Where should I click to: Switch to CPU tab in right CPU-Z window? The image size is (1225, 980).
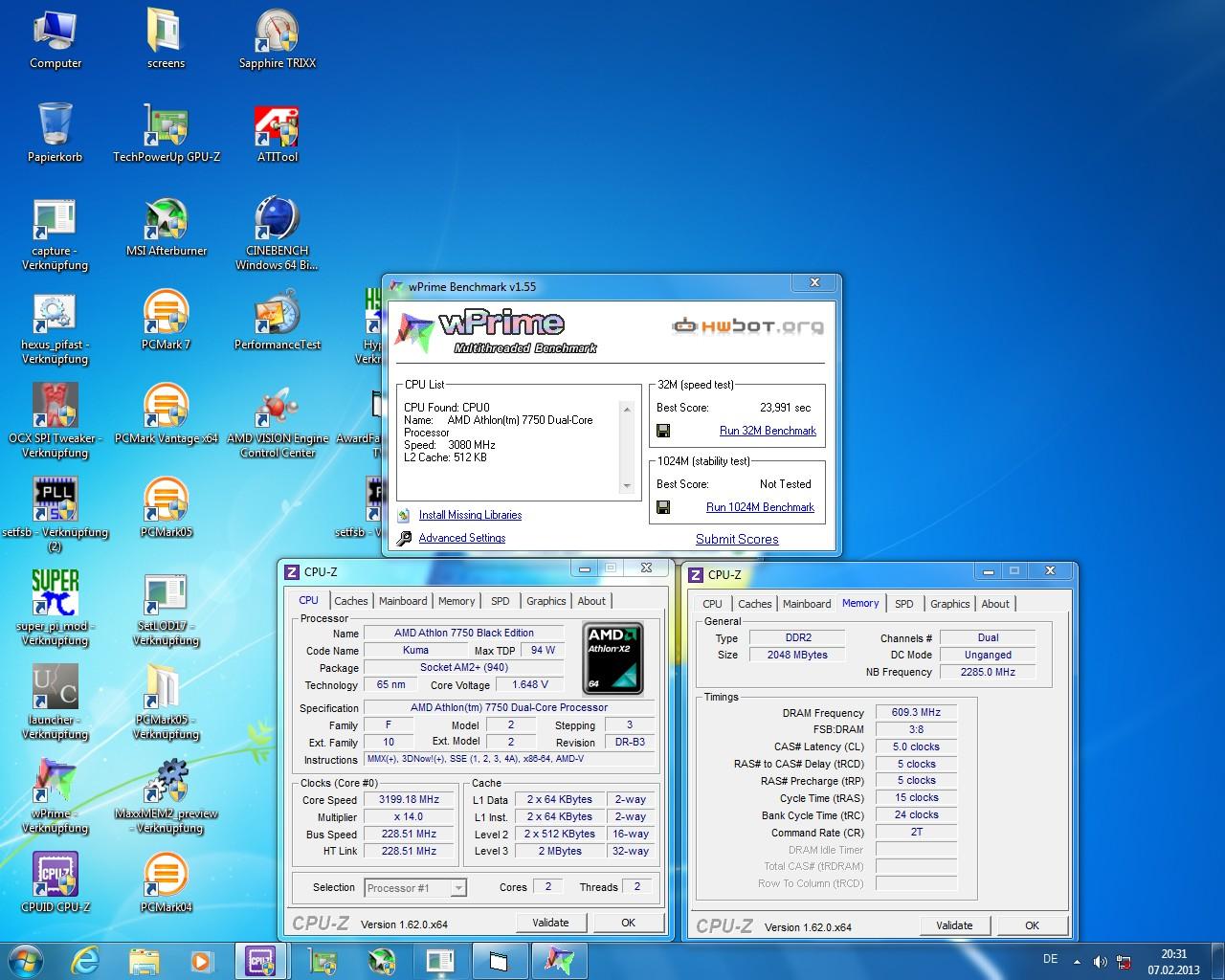point(713,604)
